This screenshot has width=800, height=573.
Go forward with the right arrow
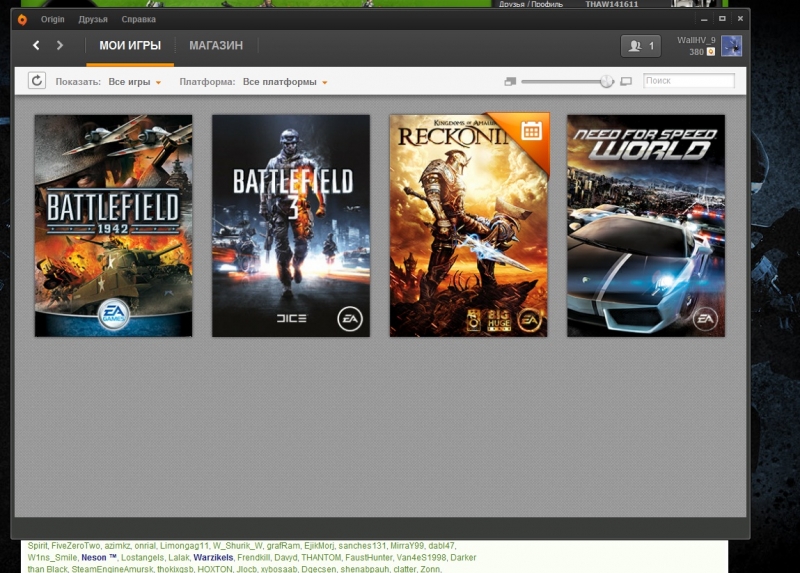tap(60, 45)
